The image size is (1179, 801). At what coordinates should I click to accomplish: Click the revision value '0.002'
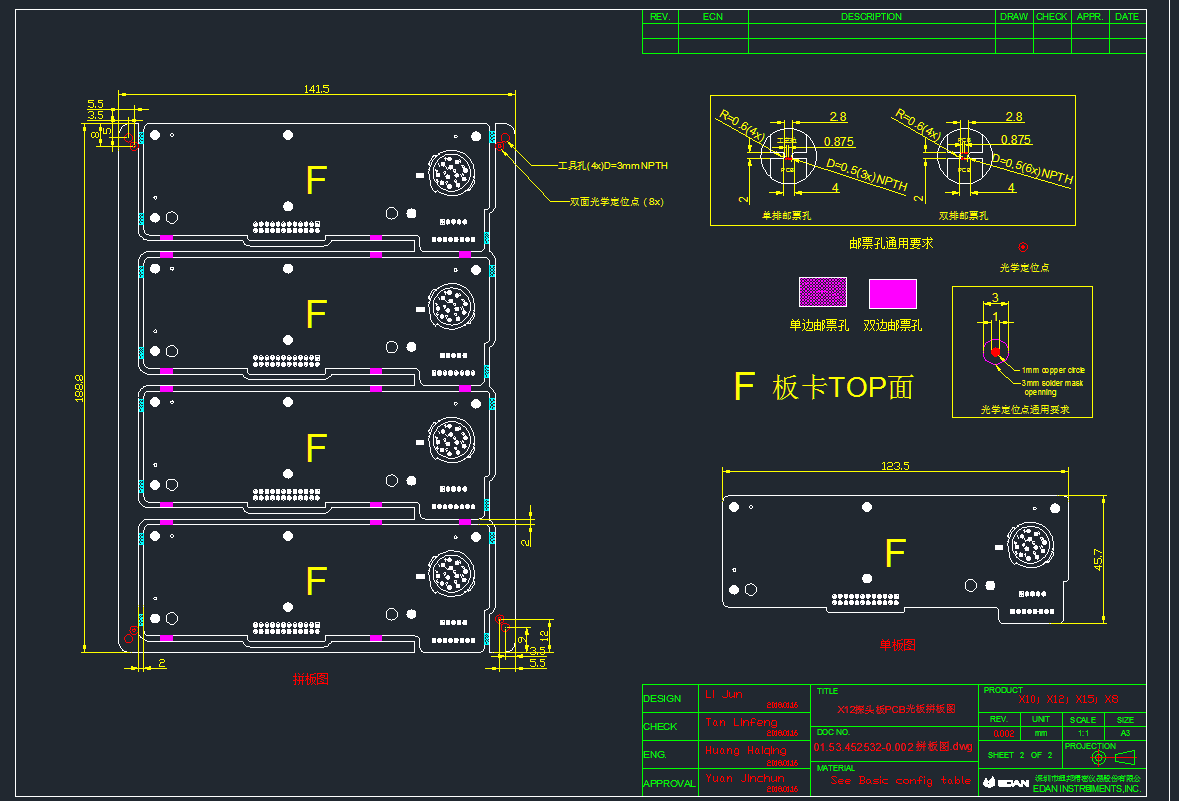pos(1003,733)
